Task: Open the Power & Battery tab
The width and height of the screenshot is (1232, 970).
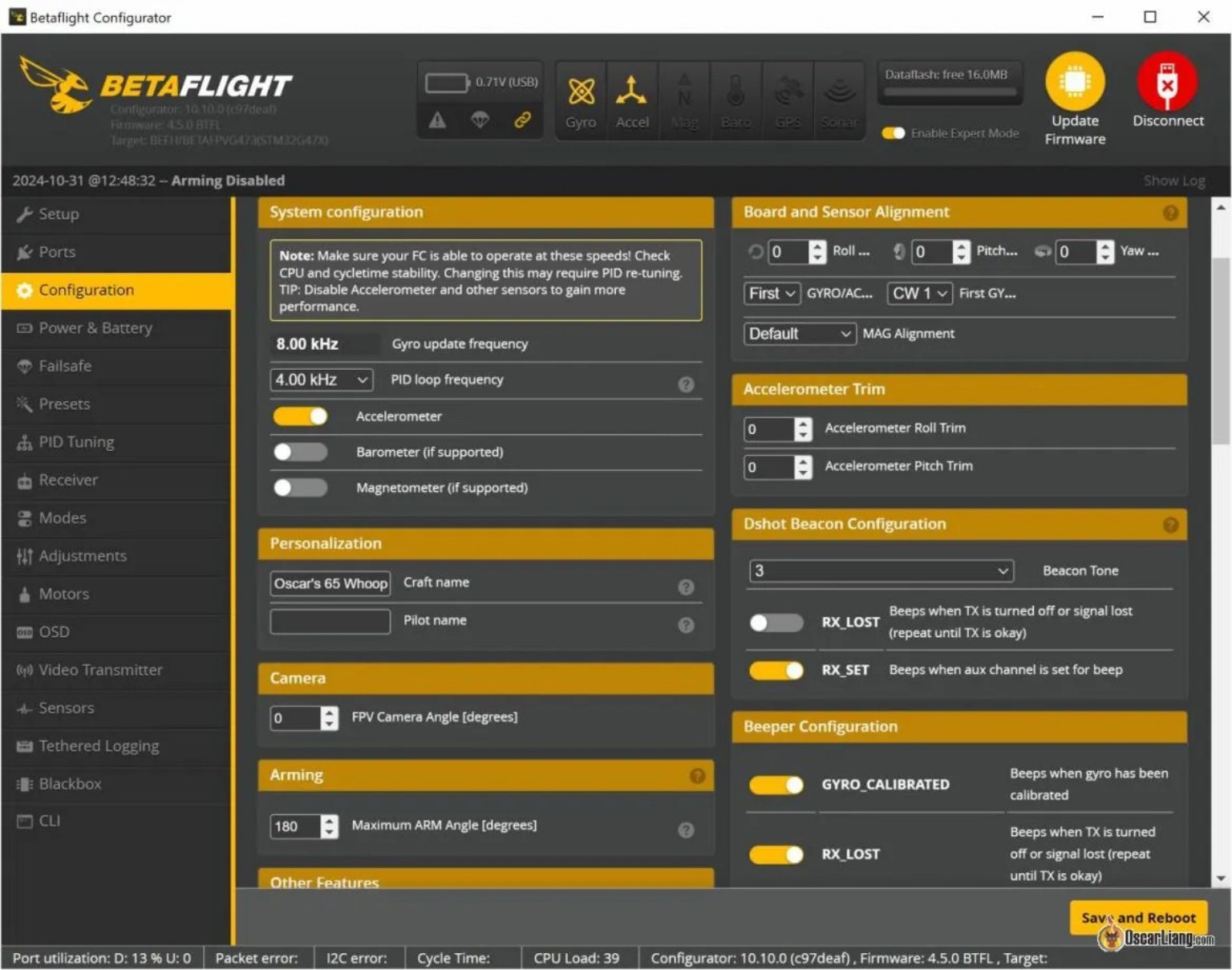Action: (116, 328)
